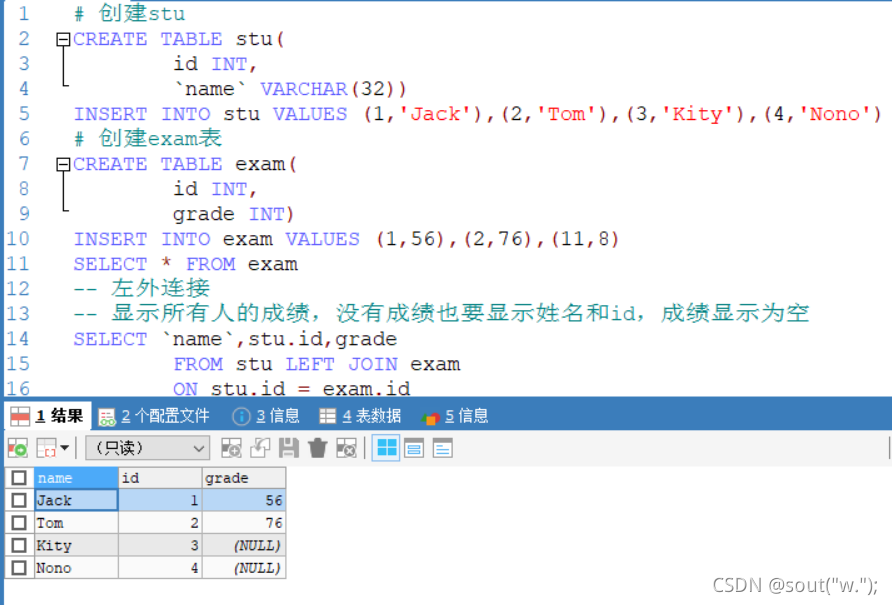The image size is (892, 605).
Task: Click the copy cells table icon
Action: click(47, 448)
